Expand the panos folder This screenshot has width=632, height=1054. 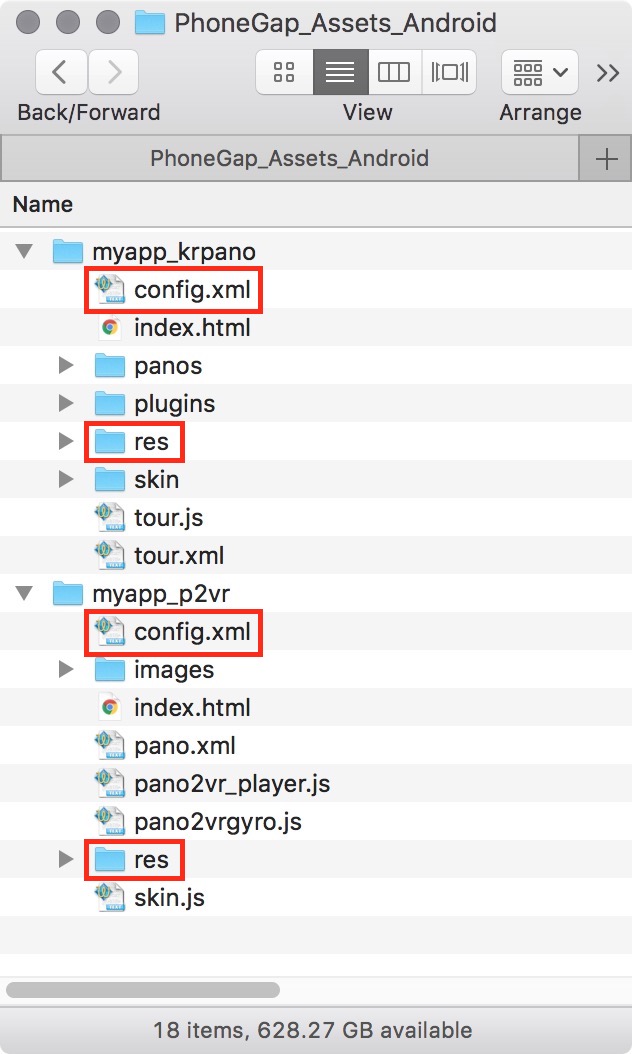66,365
